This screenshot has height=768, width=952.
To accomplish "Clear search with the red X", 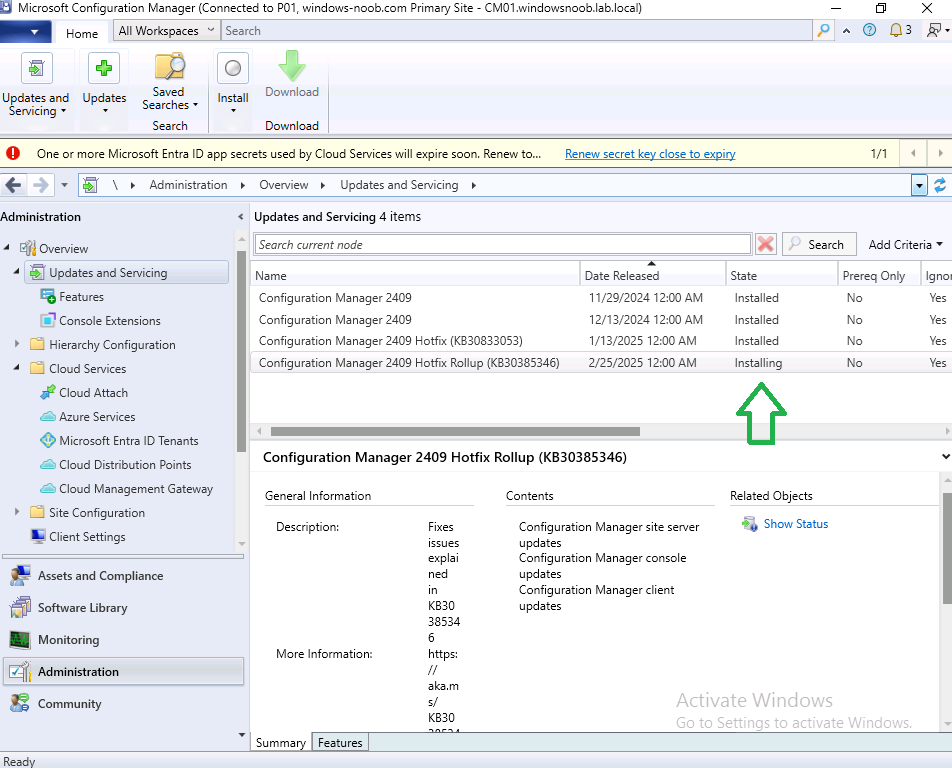I will [766, 244].
